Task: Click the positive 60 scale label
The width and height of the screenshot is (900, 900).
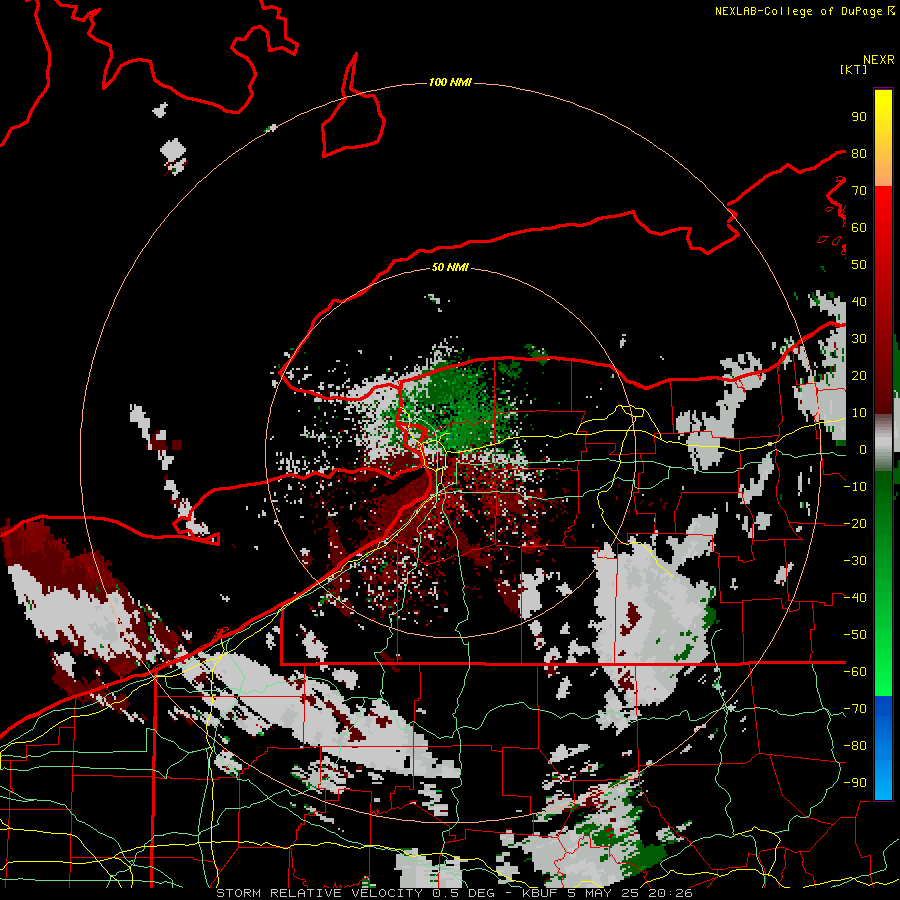Action: [x=859, y=227]
